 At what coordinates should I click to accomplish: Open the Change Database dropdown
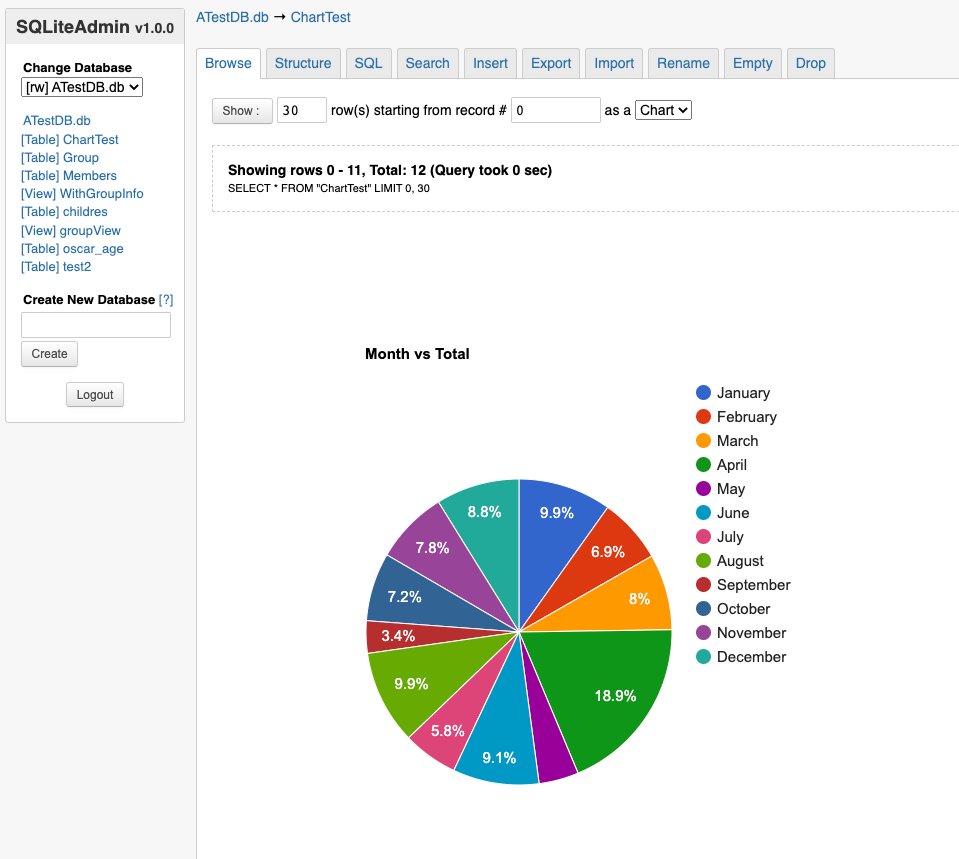(x=82, y=87)
